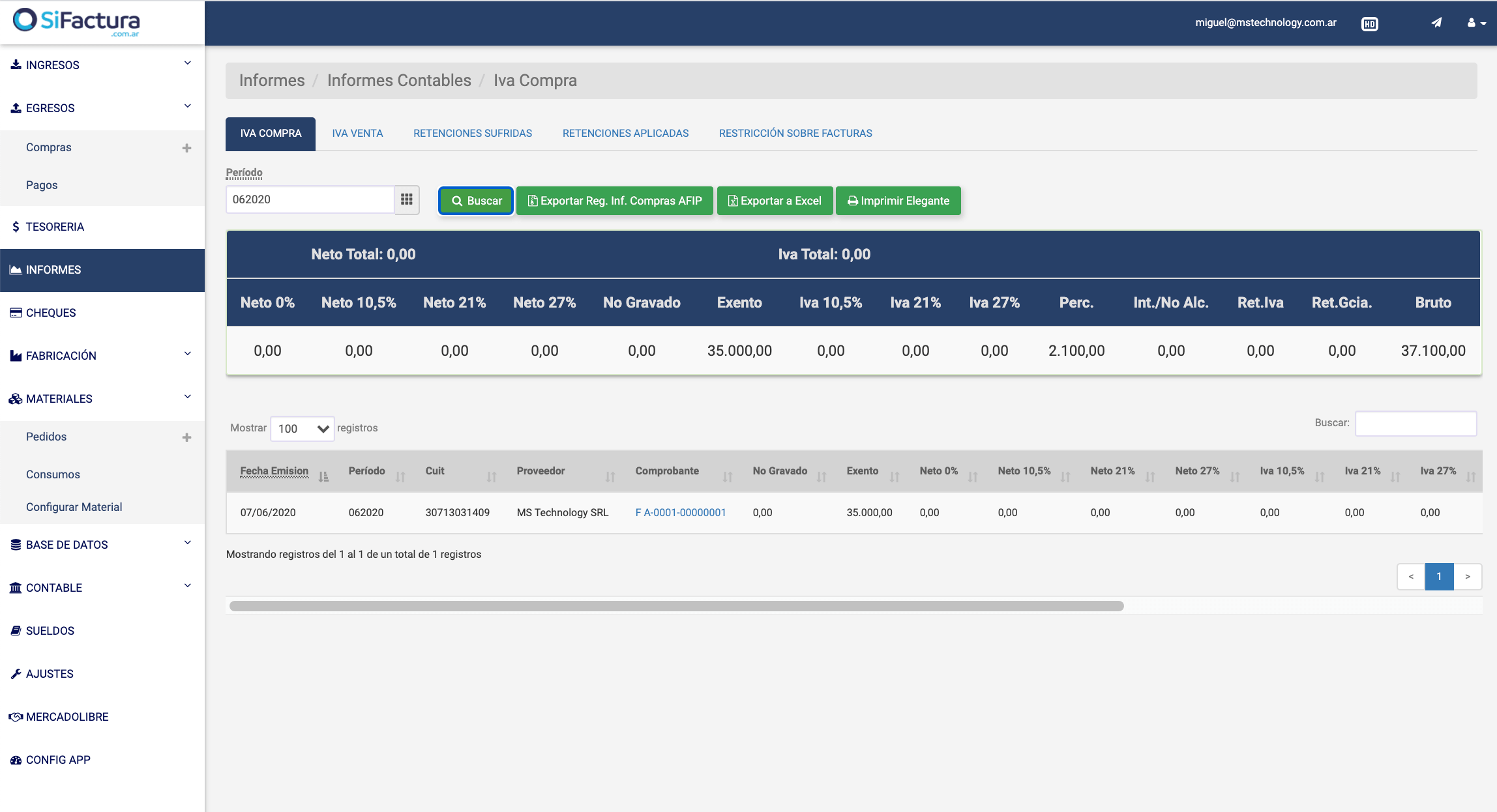Go to next page of results
The width and height of the screenshot is (1497, 812).
pyautogui.click(x=1468, y=577)
